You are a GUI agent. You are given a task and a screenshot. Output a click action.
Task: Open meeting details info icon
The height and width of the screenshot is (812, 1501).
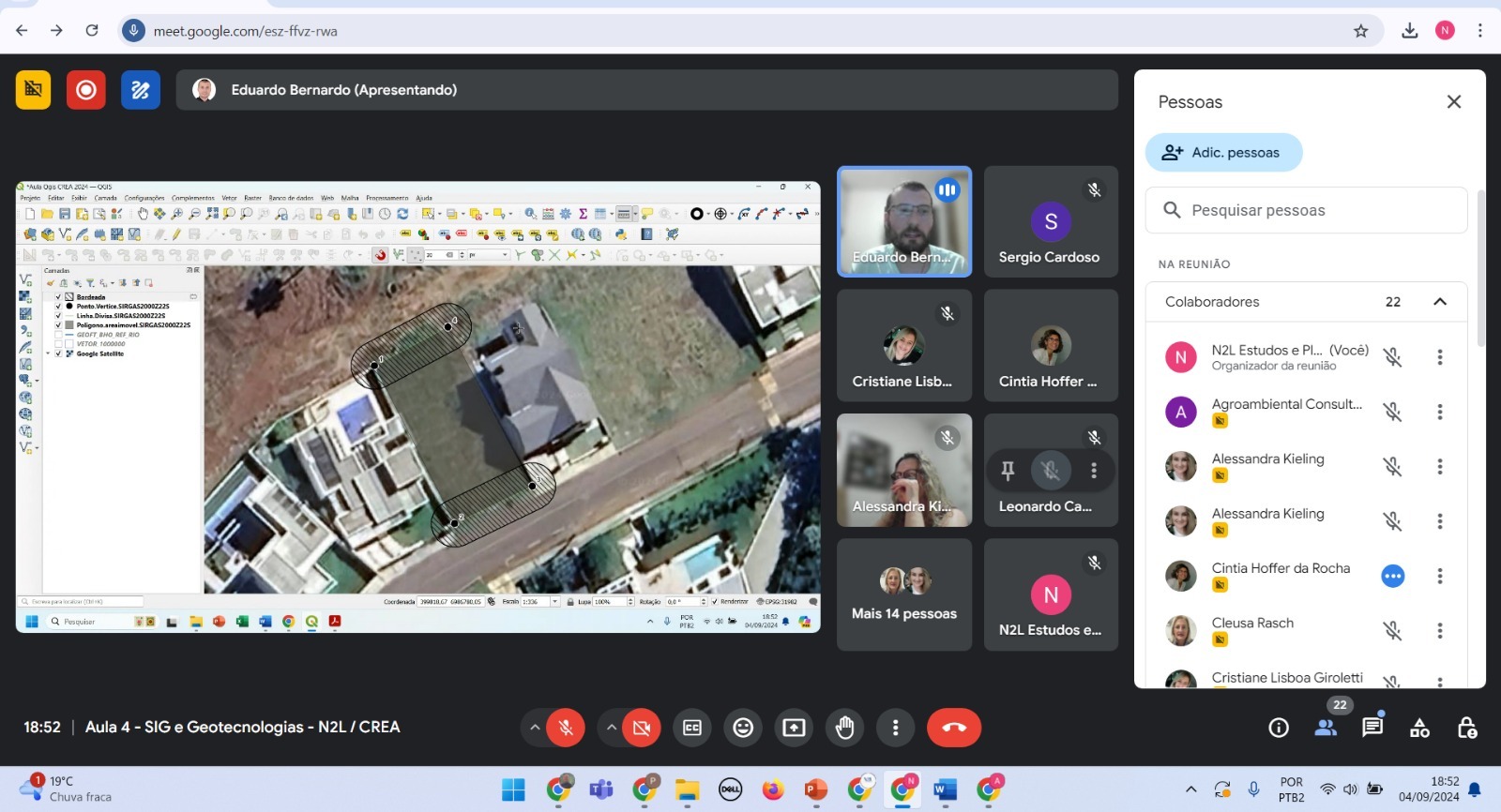pos(1278,728)
